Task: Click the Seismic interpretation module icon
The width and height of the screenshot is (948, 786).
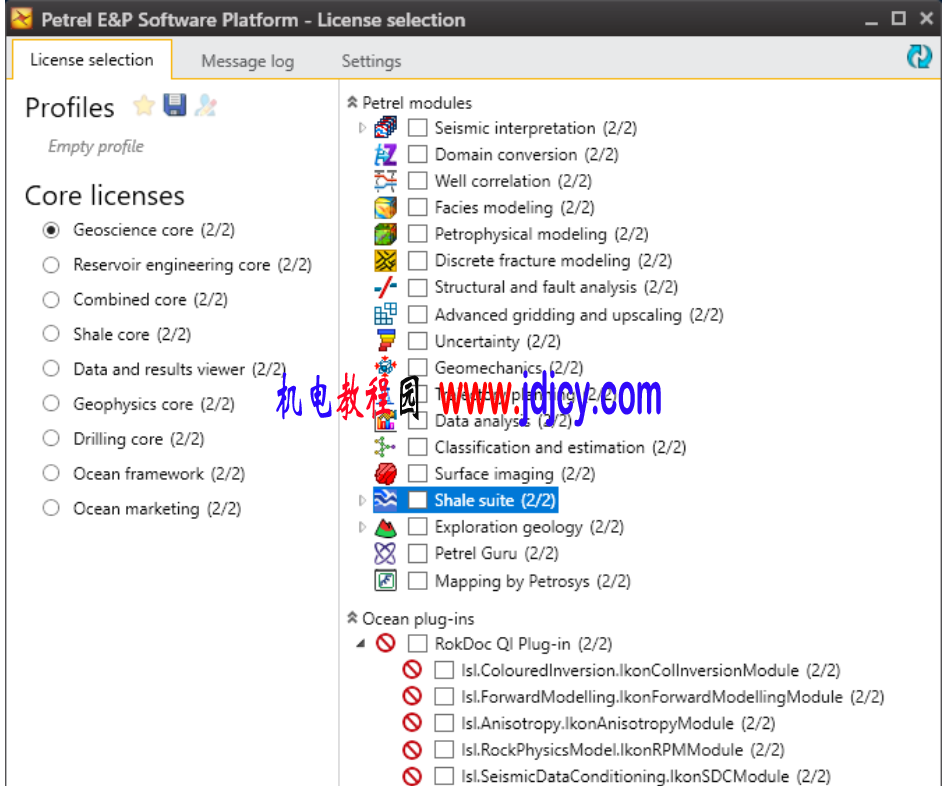Action: pyautogui.click(x=385, y=128)
